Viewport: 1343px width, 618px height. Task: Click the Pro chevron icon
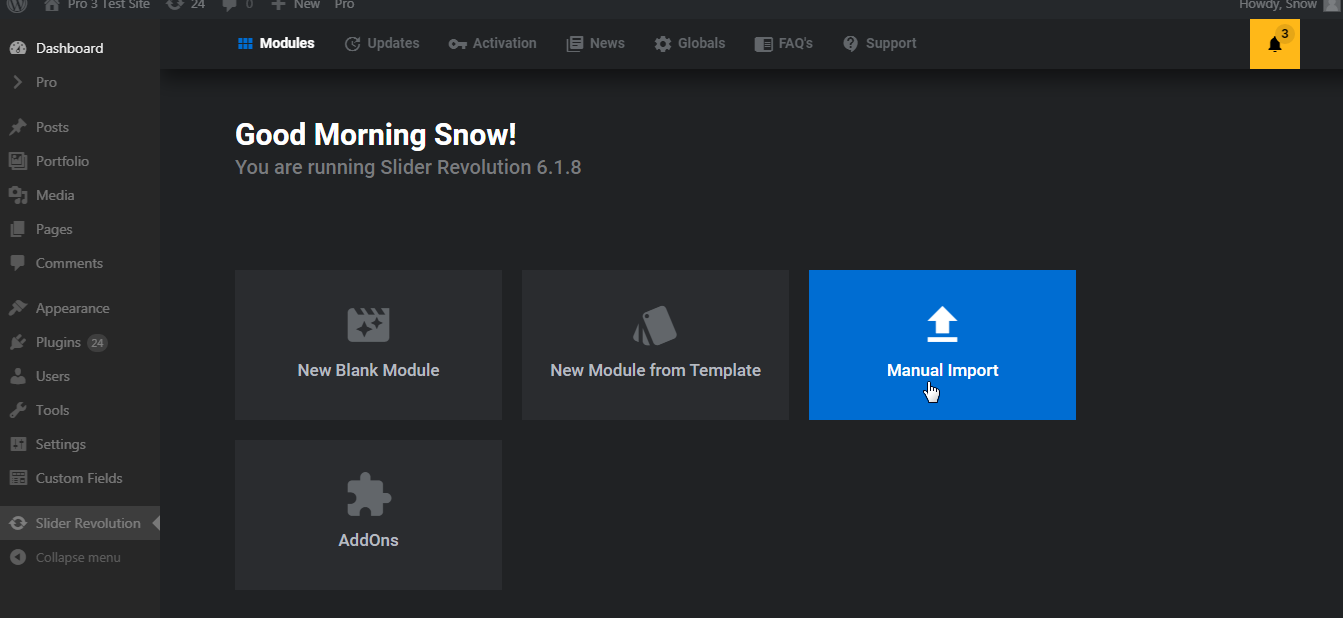tap(17, 82)
